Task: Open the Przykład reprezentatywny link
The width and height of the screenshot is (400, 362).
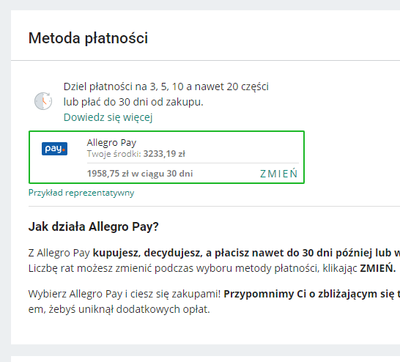Action: point(81,193)
